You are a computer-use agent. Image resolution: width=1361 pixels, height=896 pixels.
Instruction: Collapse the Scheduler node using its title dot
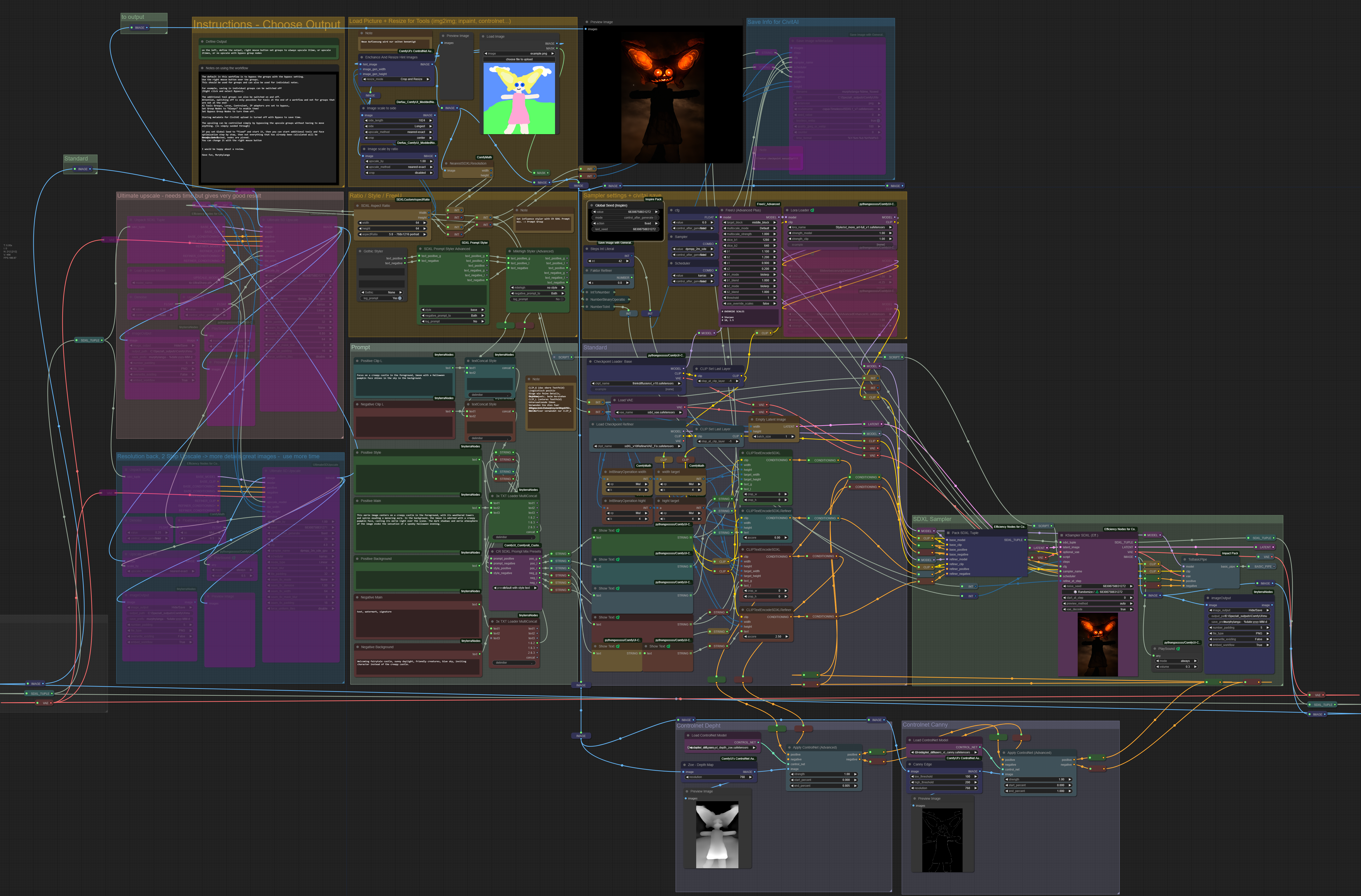pyautogui.click(x=671, y=264)
